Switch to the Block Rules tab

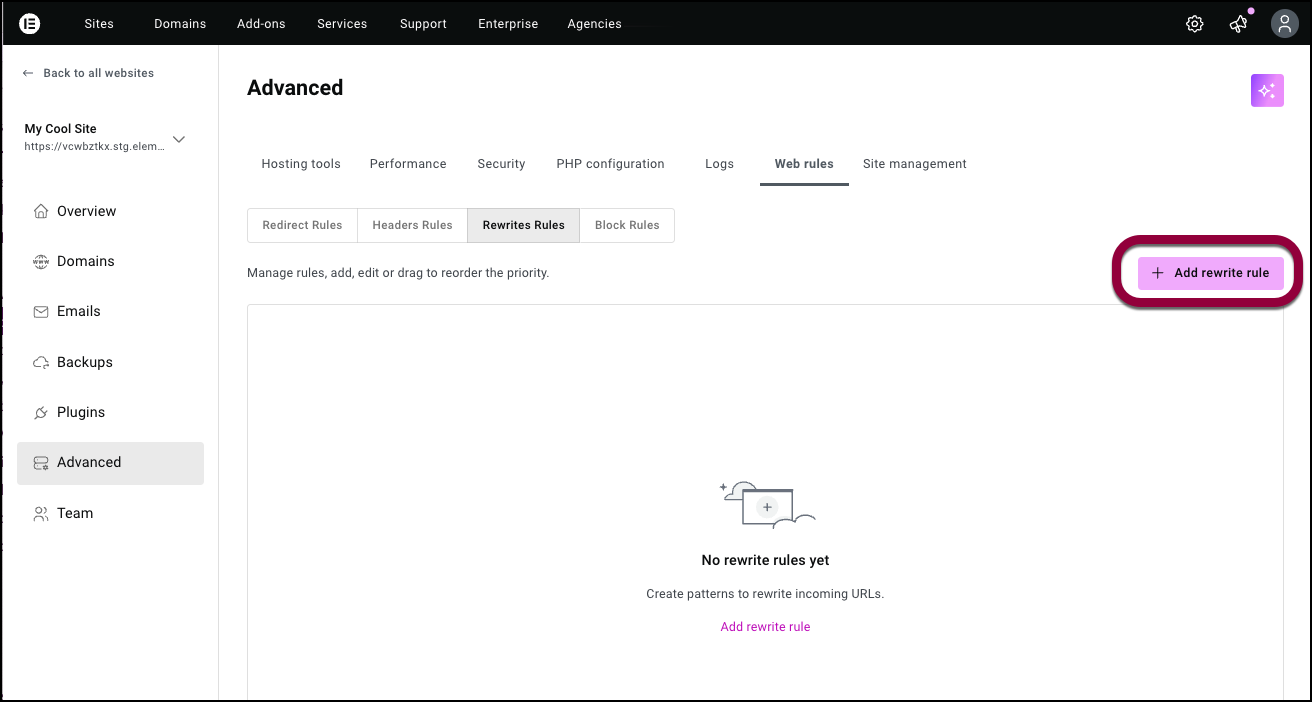(x=627, y=225)
